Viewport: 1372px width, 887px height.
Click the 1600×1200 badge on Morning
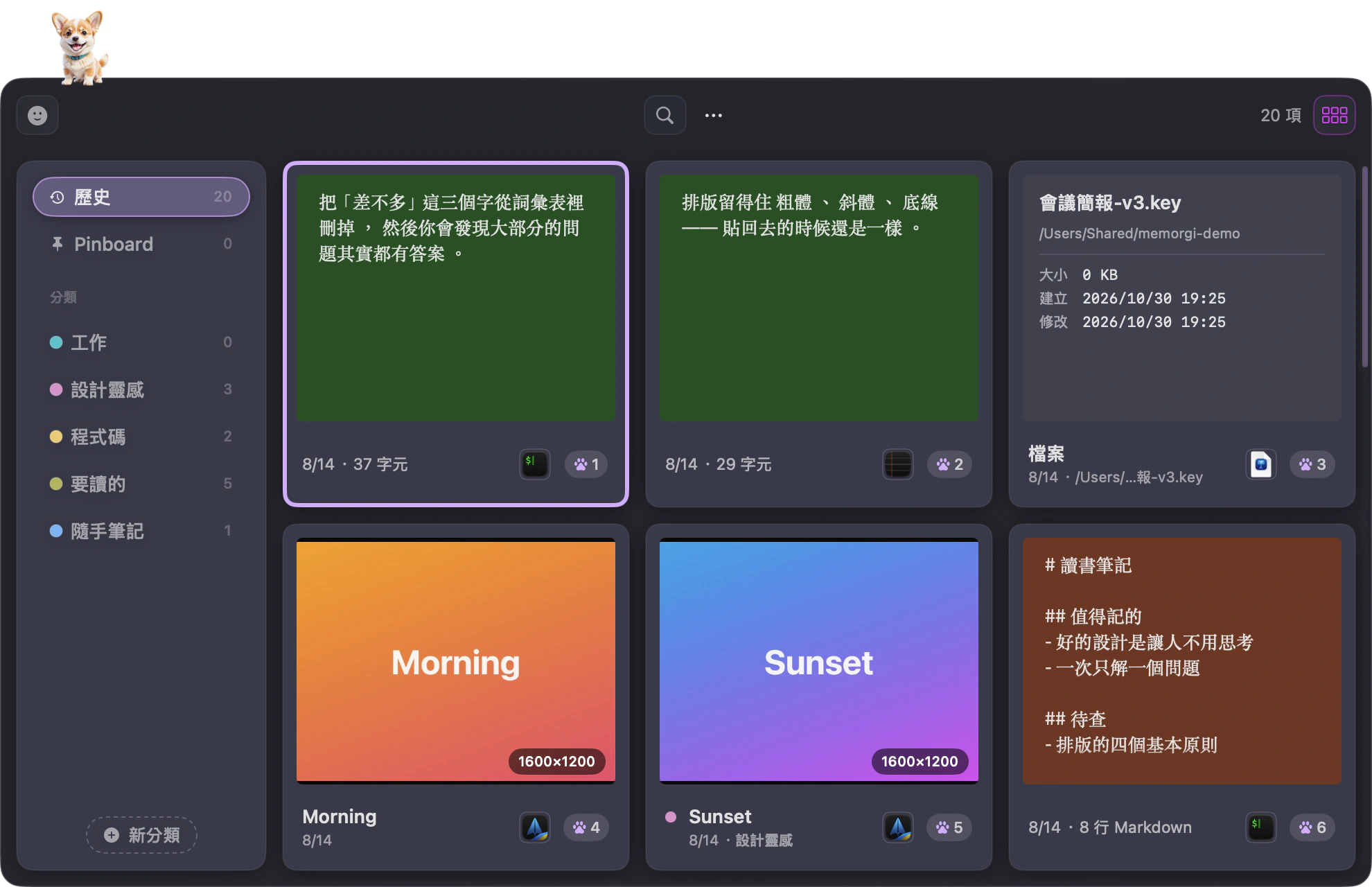tap(556, 762)
